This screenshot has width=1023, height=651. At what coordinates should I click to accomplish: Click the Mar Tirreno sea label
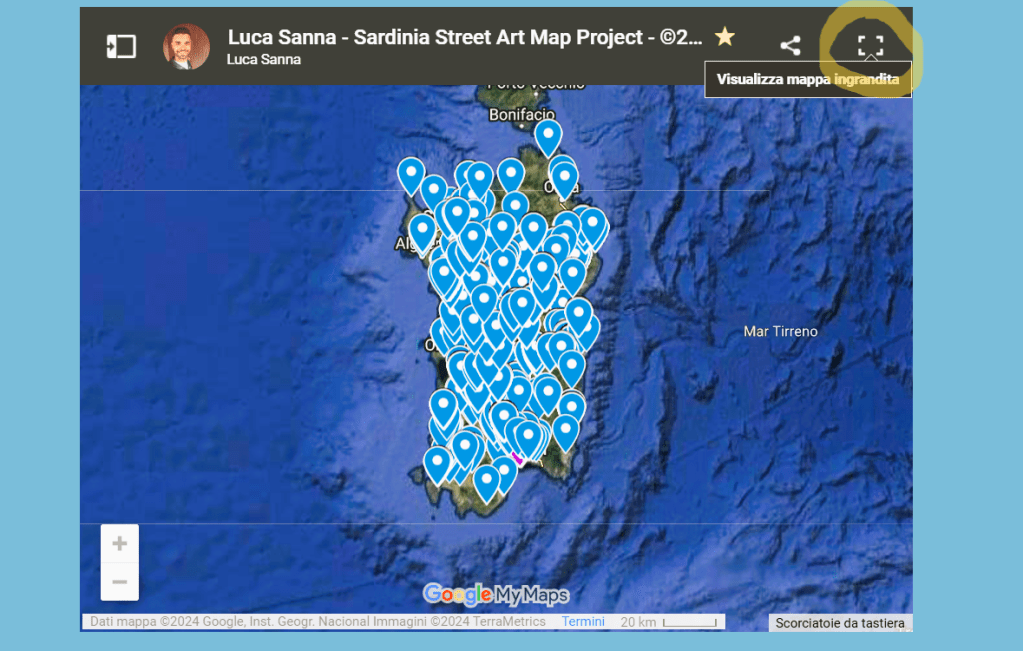pyautogui.click(x=781, y=331)
